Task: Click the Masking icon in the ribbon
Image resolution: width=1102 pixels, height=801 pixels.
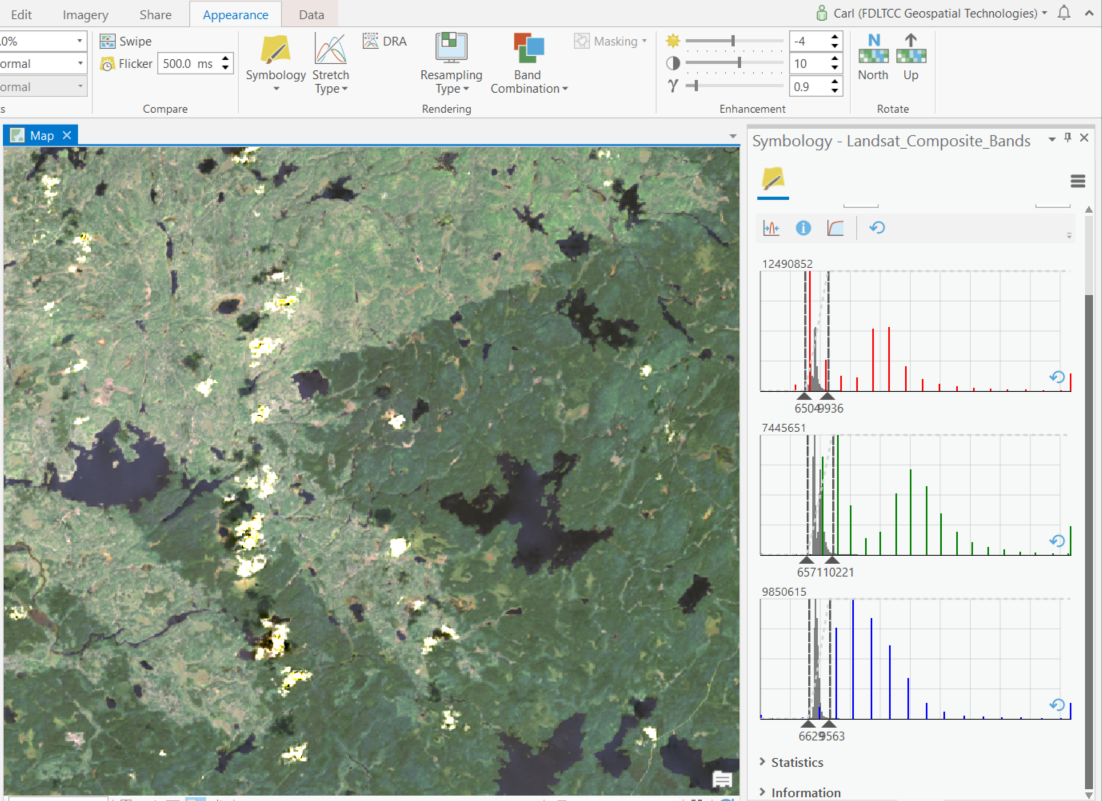Action: (582, 41)
